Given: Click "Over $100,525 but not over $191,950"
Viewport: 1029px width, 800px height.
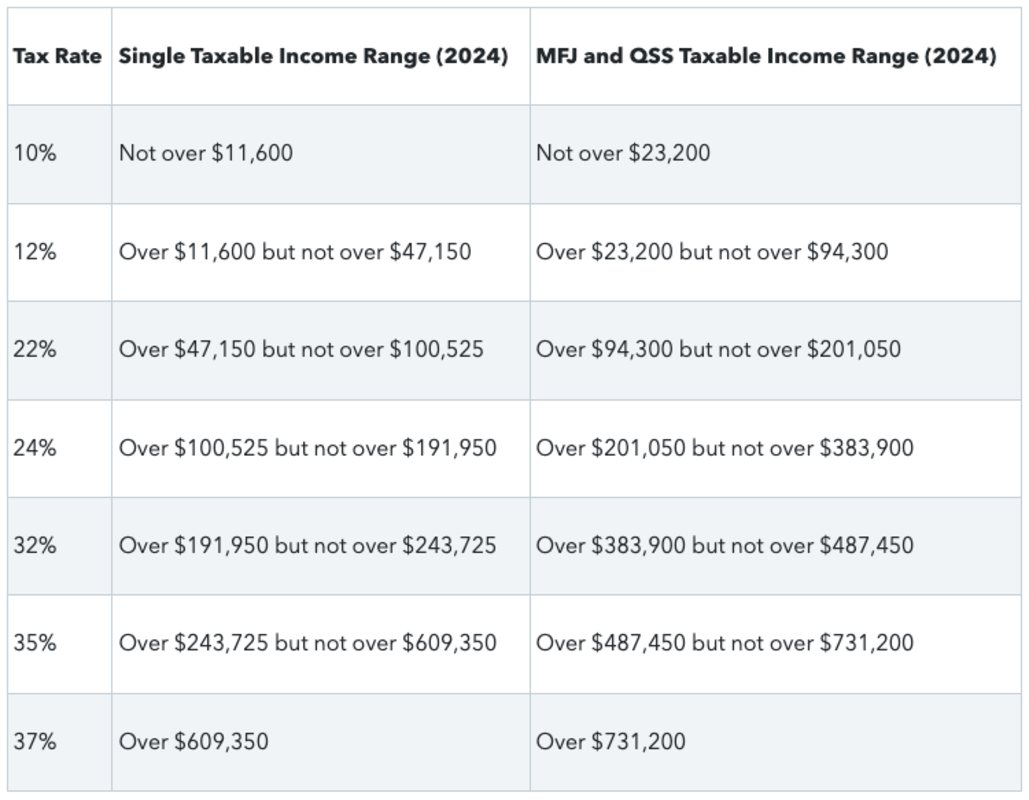Looking at the screenshot, I should point(308,447).
